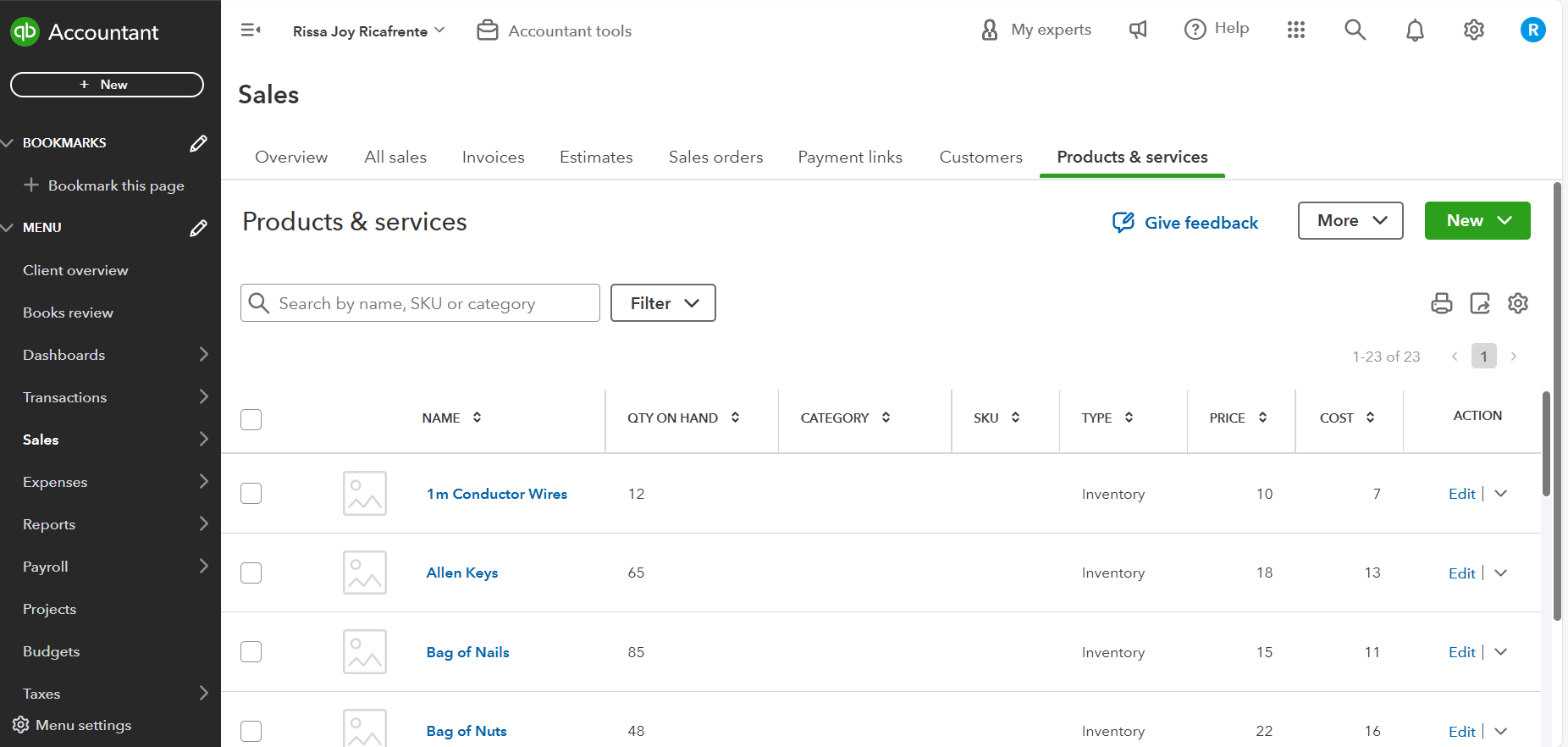Print the products list
Viewport: 1568px width, 747px height.
pyautogui.click(x=1442, y=303)
